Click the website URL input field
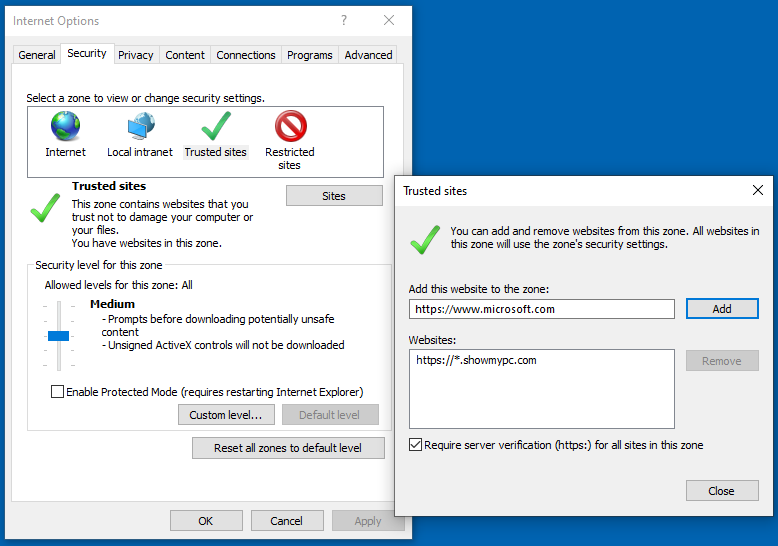 tap(541, 309)
